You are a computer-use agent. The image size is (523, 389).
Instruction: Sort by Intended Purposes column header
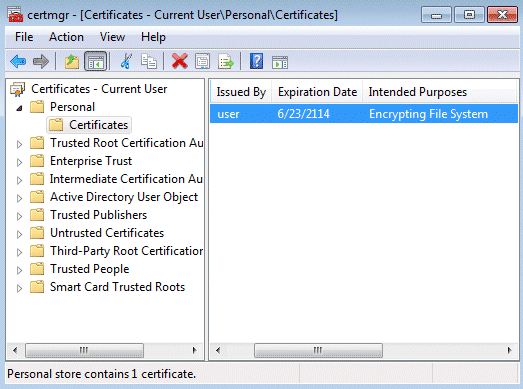click(x=440, y=92)
